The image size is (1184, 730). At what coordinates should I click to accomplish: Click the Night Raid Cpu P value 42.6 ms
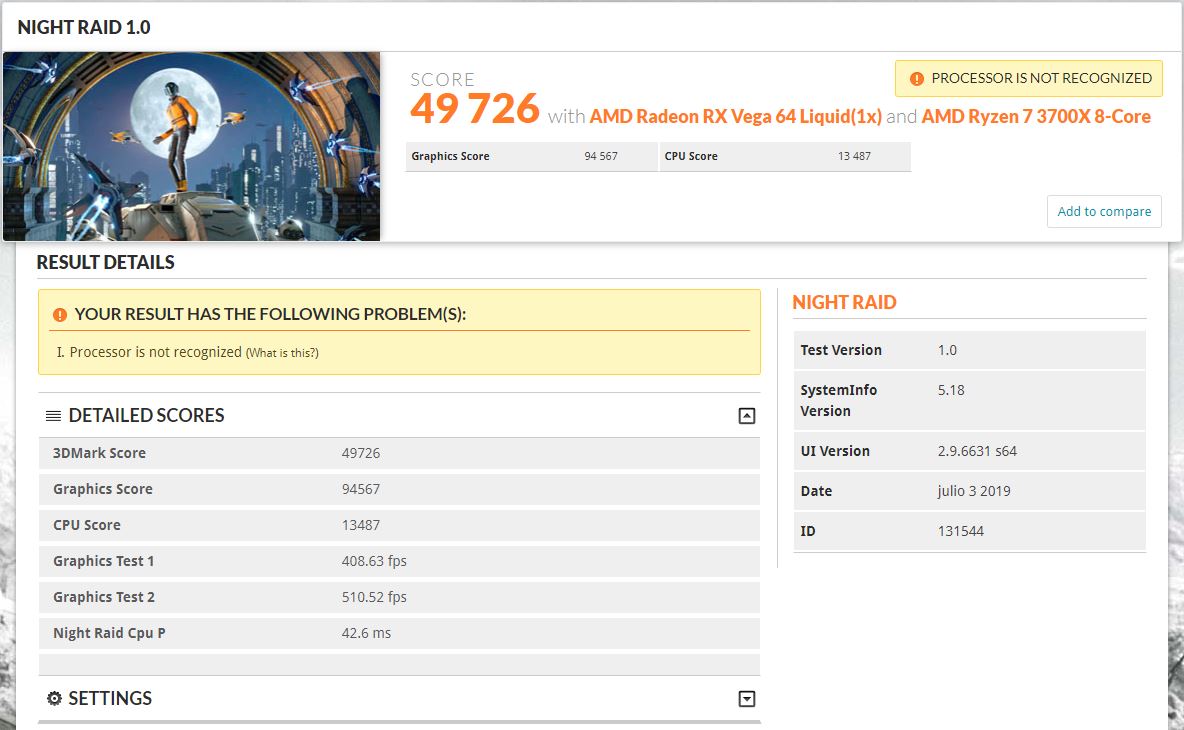(x=366, y=633)
